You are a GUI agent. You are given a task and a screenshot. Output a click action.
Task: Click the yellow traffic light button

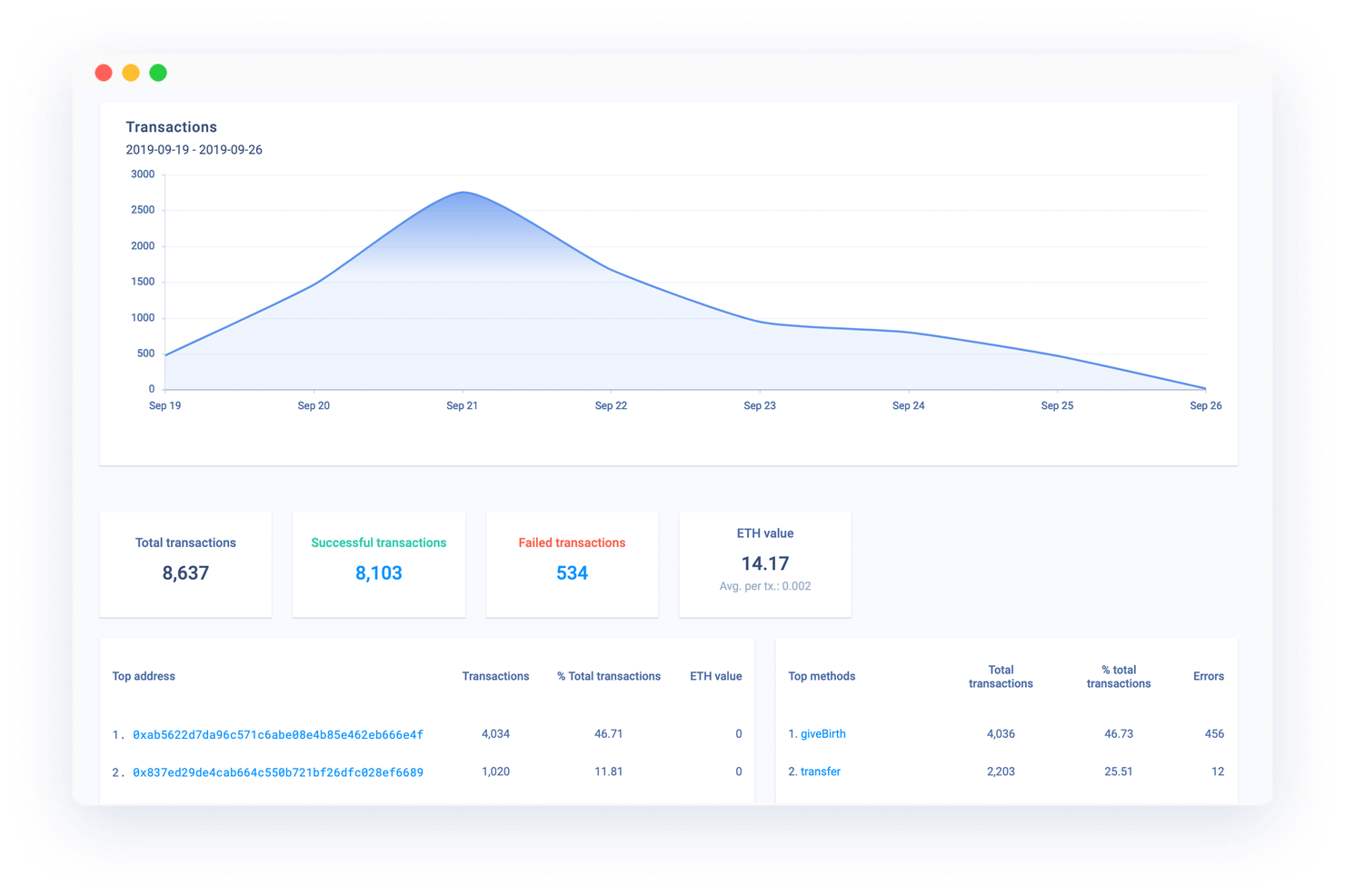[131, 72]
